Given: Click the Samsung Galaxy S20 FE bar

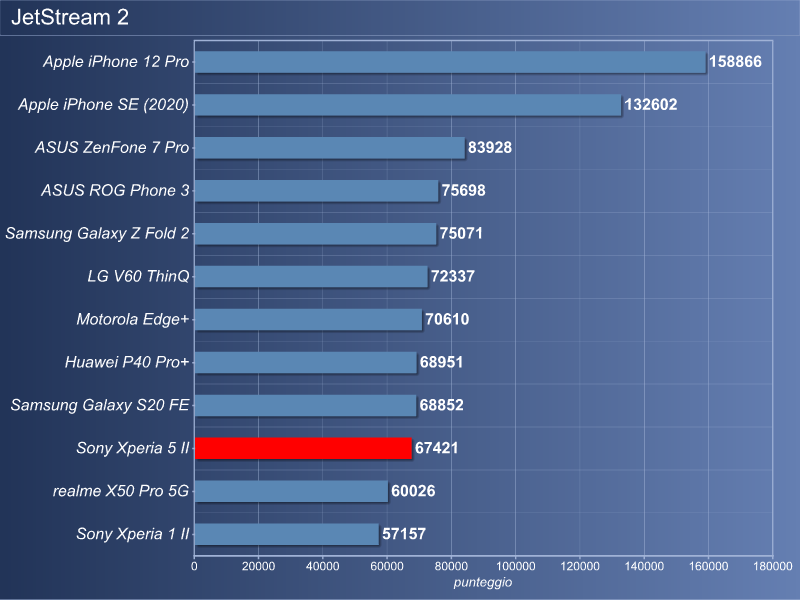Looking at the screenshot, I should tap(305, 405).
